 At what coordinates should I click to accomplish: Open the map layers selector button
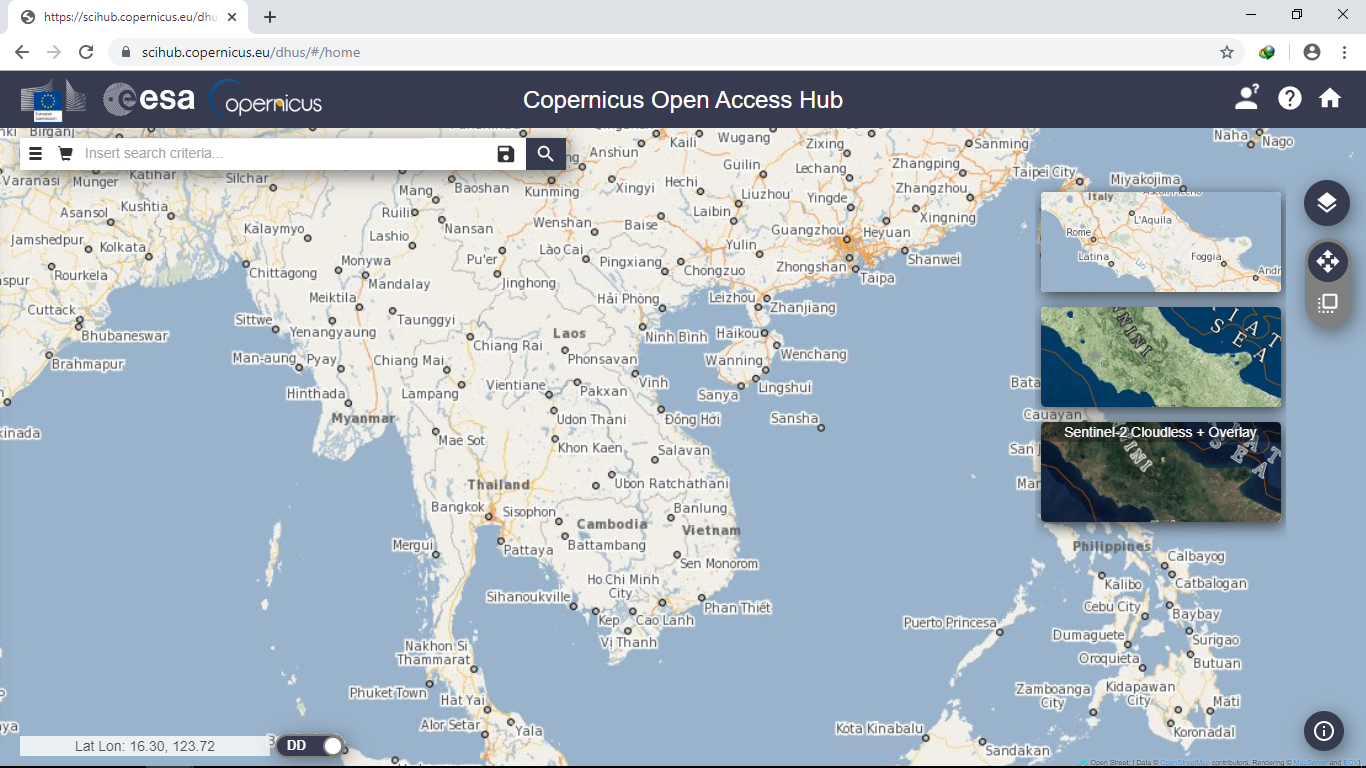point(1327,203)
